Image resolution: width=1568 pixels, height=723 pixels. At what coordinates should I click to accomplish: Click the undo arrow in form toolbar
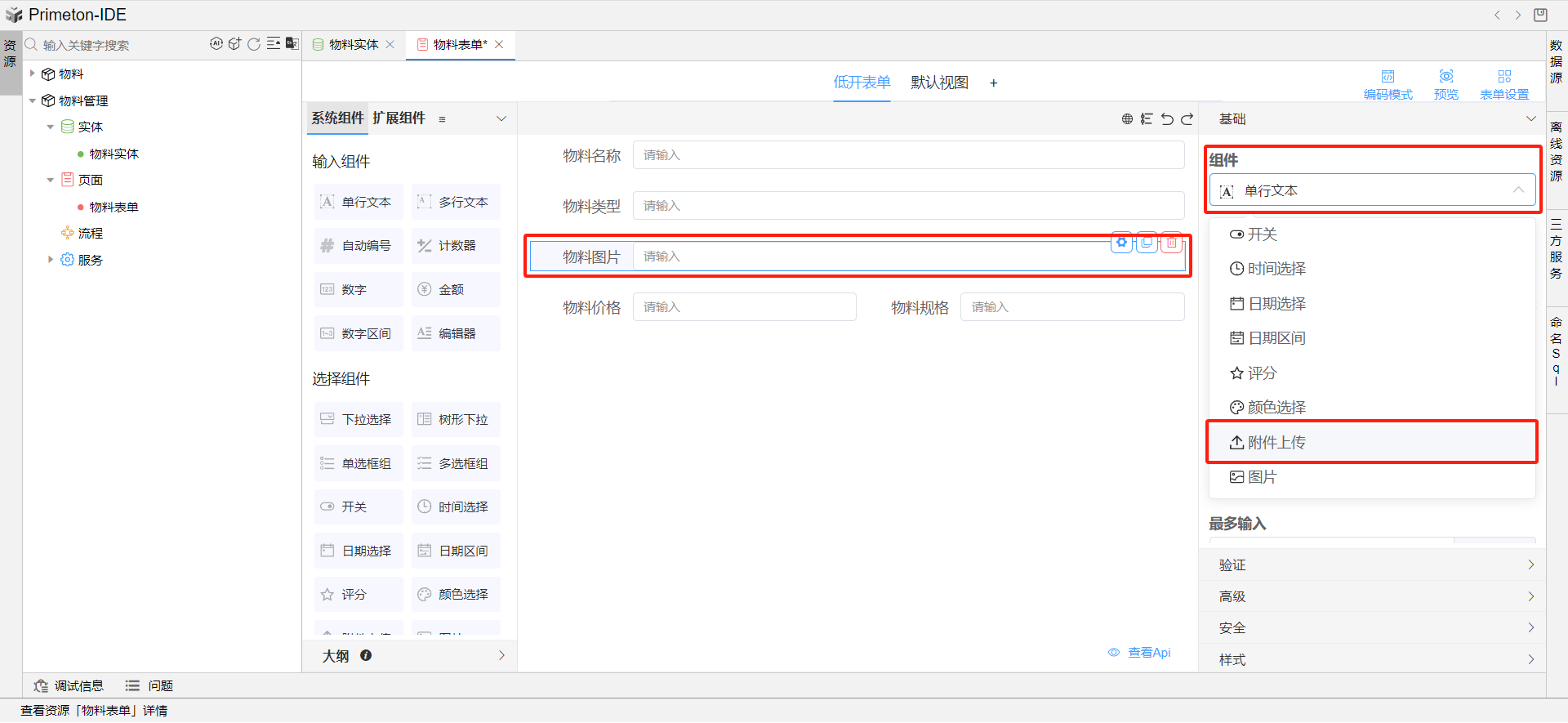[x=1167, y=119]
